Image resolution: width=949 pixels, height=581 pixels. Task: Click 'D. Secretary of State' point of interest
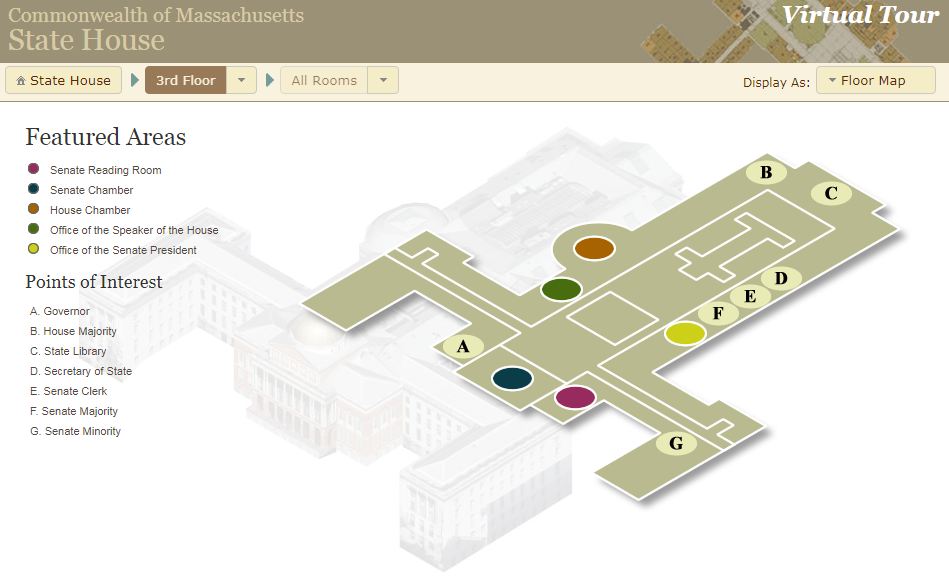[81, 371]
